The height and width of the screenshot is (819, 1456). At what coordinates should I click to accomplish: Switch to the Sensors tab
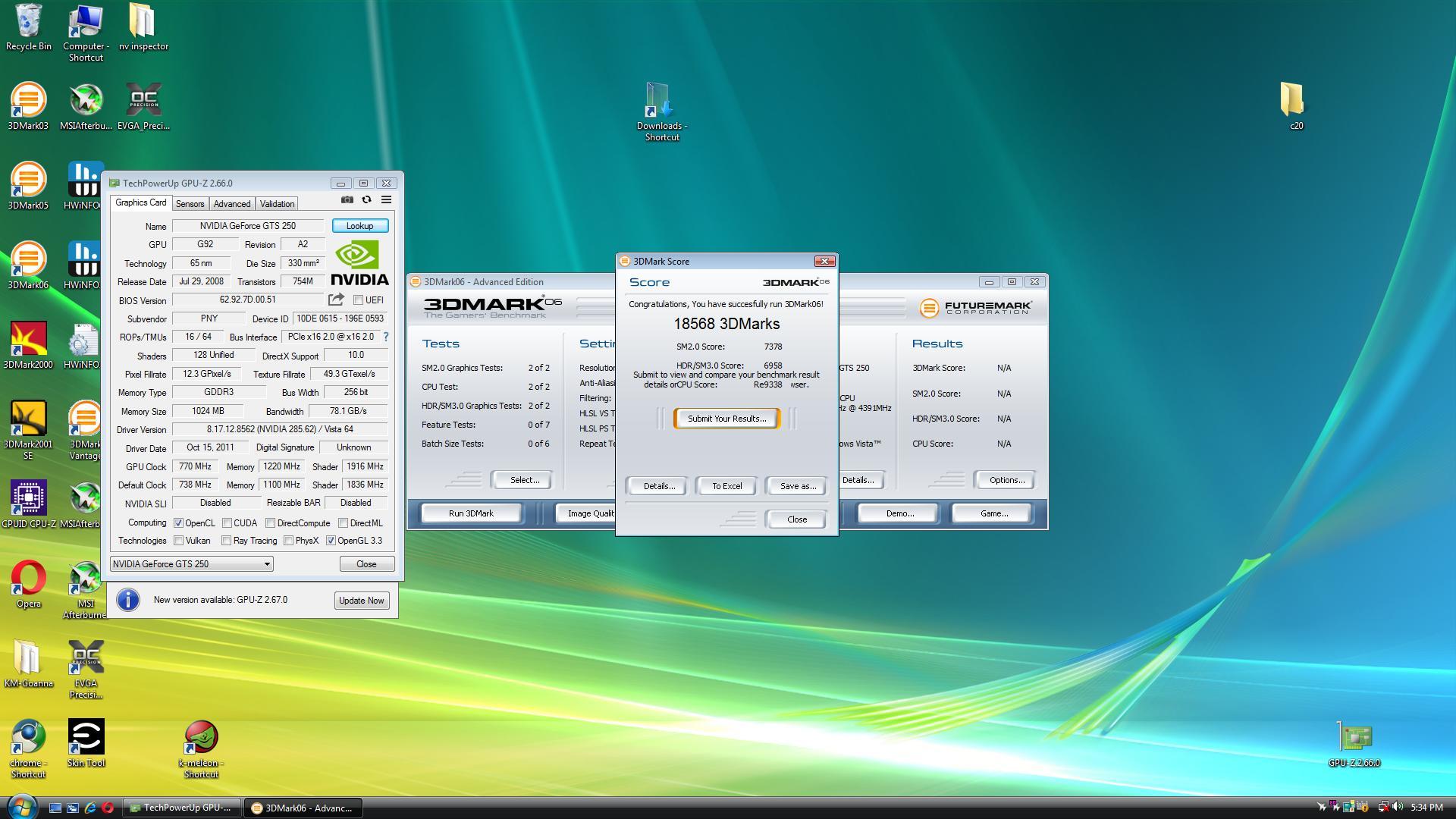point(190,204)
